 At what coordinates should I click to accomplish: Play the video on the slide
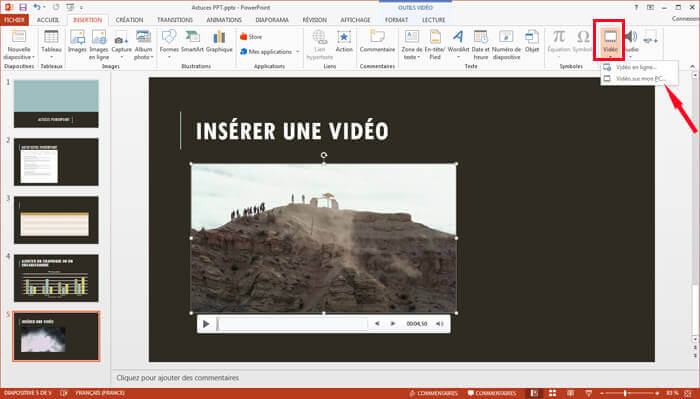click(x=206, y=324)
